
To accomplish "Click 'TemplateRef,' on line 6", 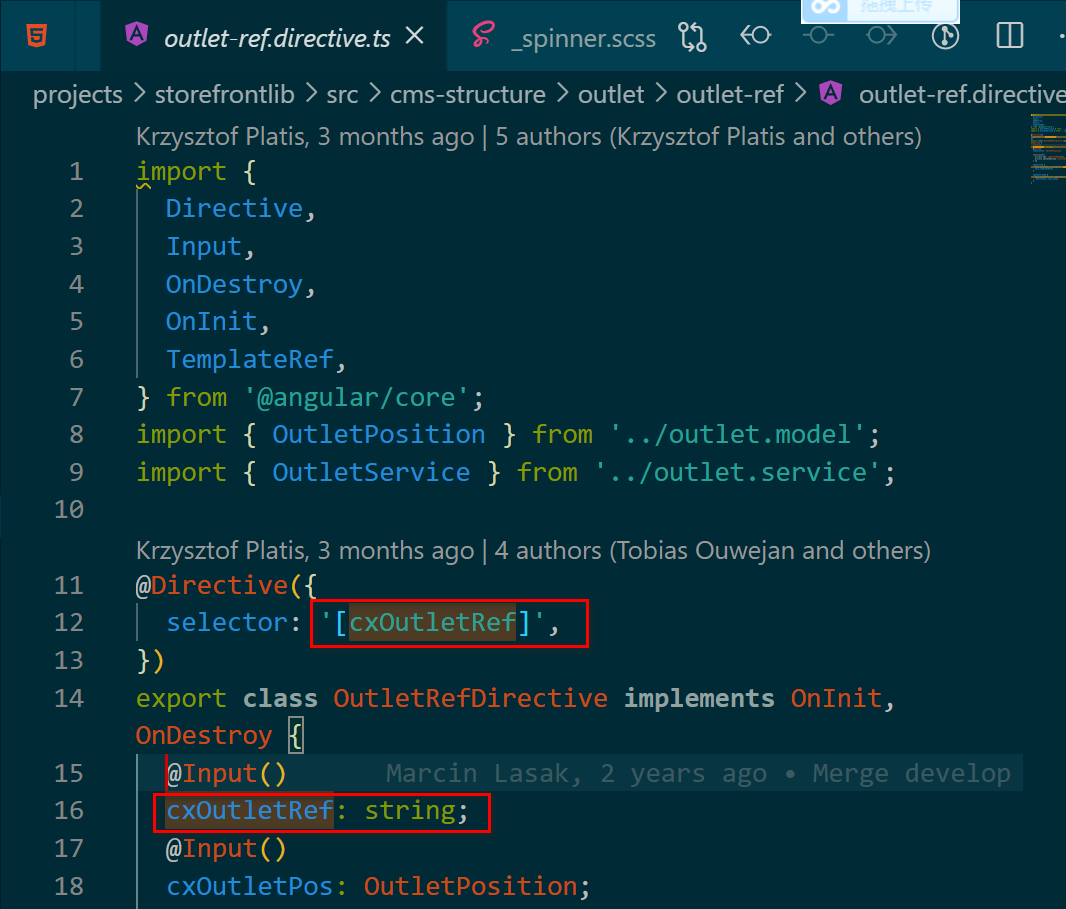I will pyautogui.click(x=256, y=360).
